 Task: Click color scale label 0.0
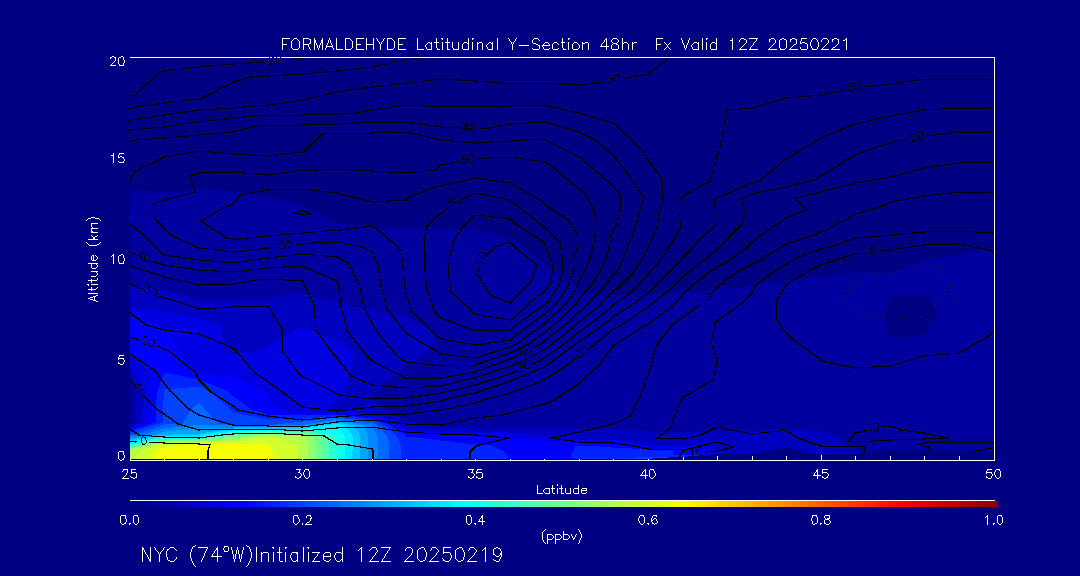click(x=130, y=521)
